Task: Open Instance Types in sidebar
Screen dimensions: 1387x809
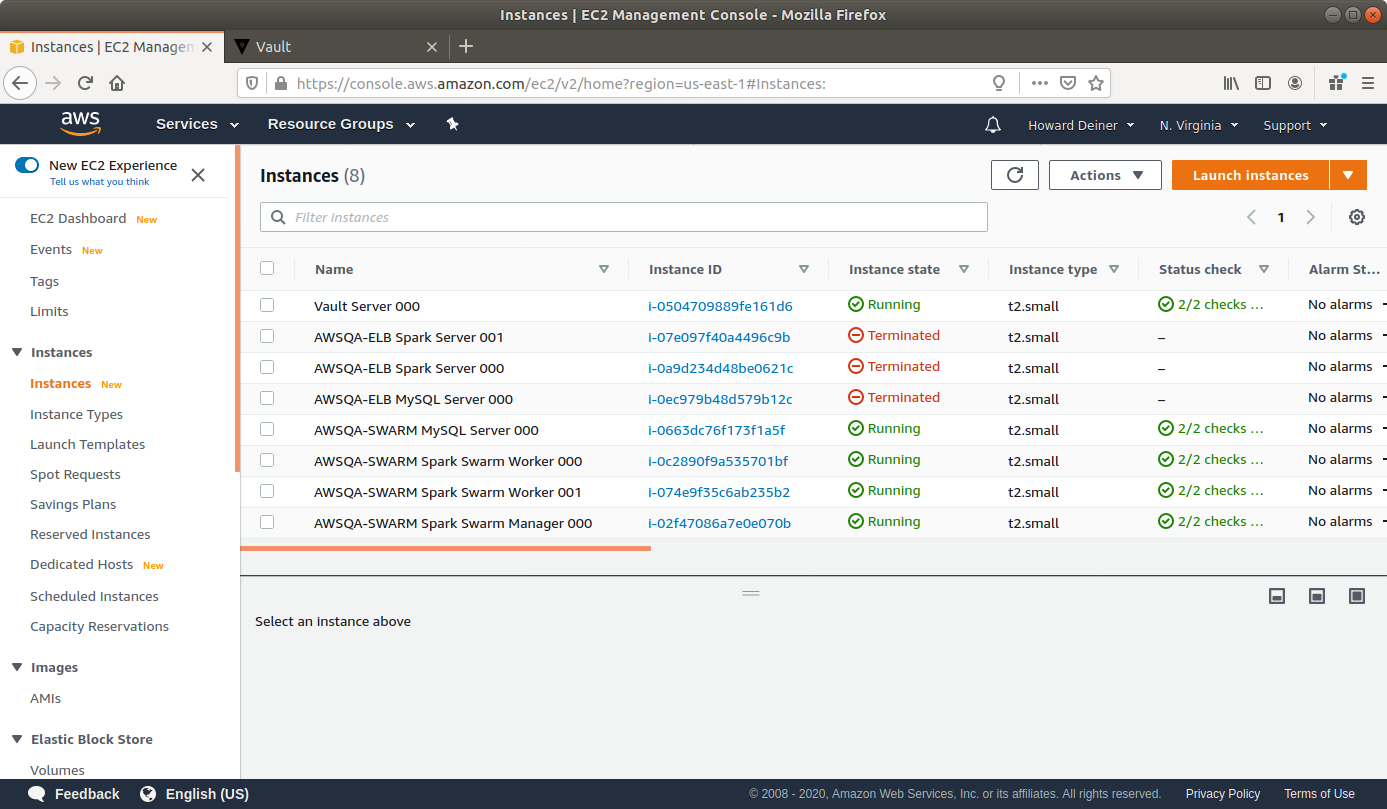Action: (76, 414)
